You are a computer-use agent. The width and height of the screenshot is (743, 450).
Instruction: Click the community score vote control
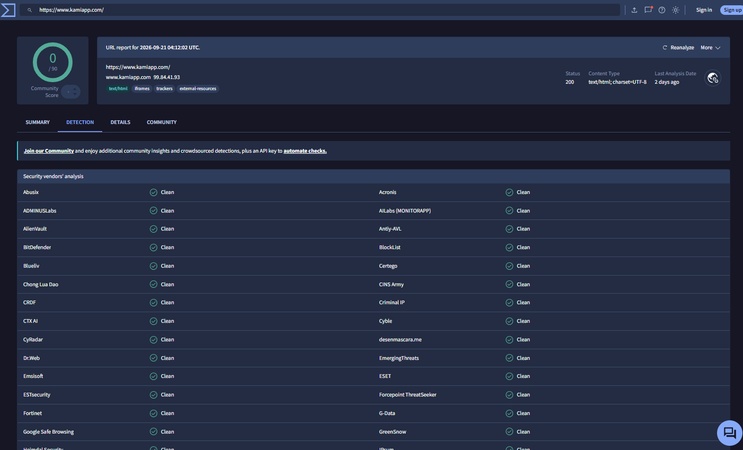(x=71, y=91)
